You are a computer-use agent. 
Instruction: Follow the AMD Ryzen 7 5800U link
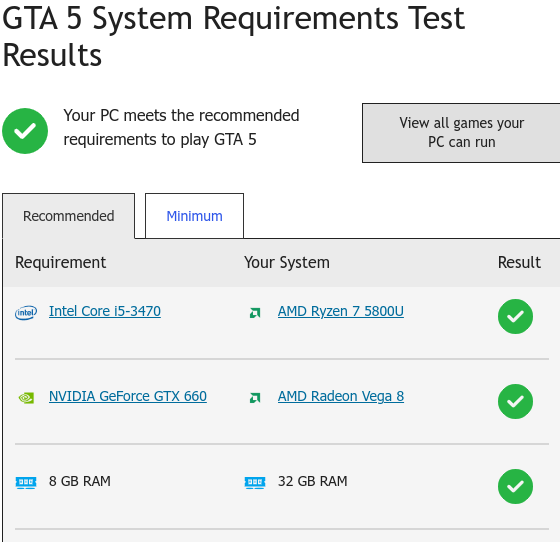(341, 311)
